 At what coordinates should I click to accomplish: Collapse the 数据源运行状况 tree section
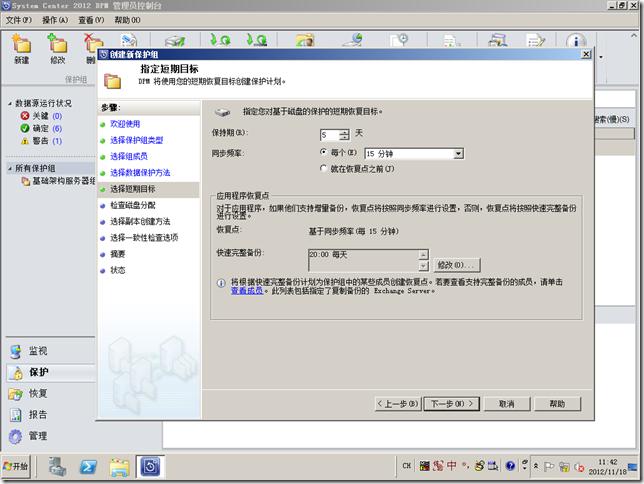[x=9, y=104]
